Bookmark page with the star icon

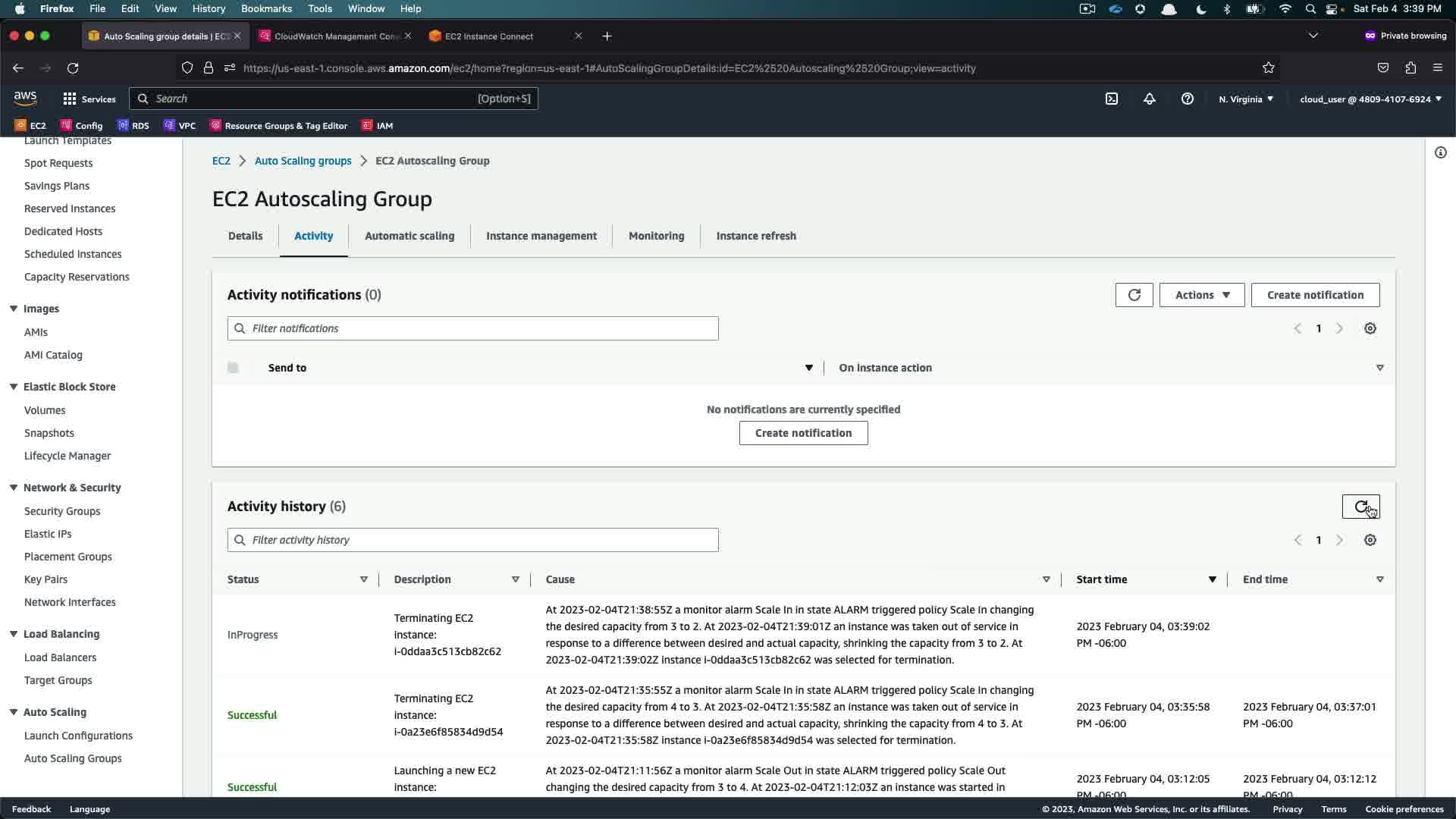[x=1269, y=68]
